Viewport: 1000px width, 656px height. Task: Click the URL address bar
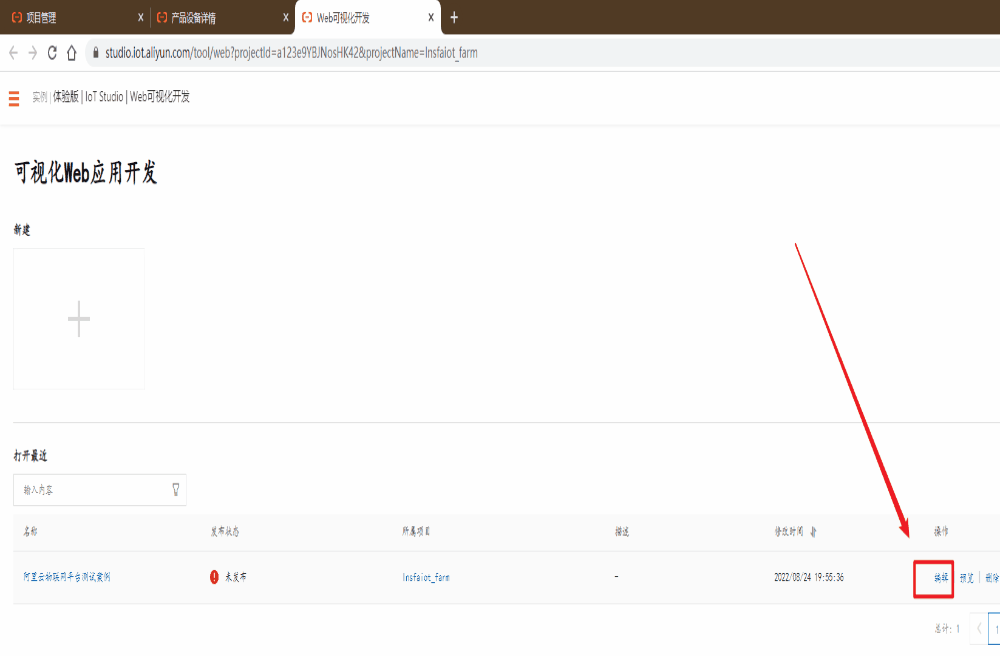[x=542, y=53]
